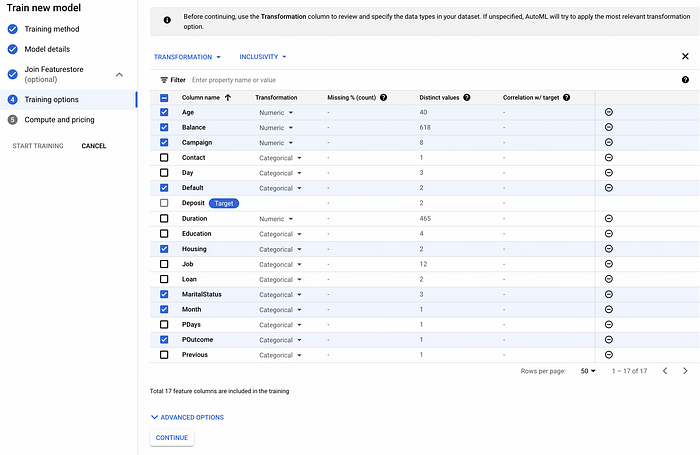This screenshot has width=700, height=455.
Task: Open the Balance transformation Numeric dropdown
Action: click(x=276, y=128)
